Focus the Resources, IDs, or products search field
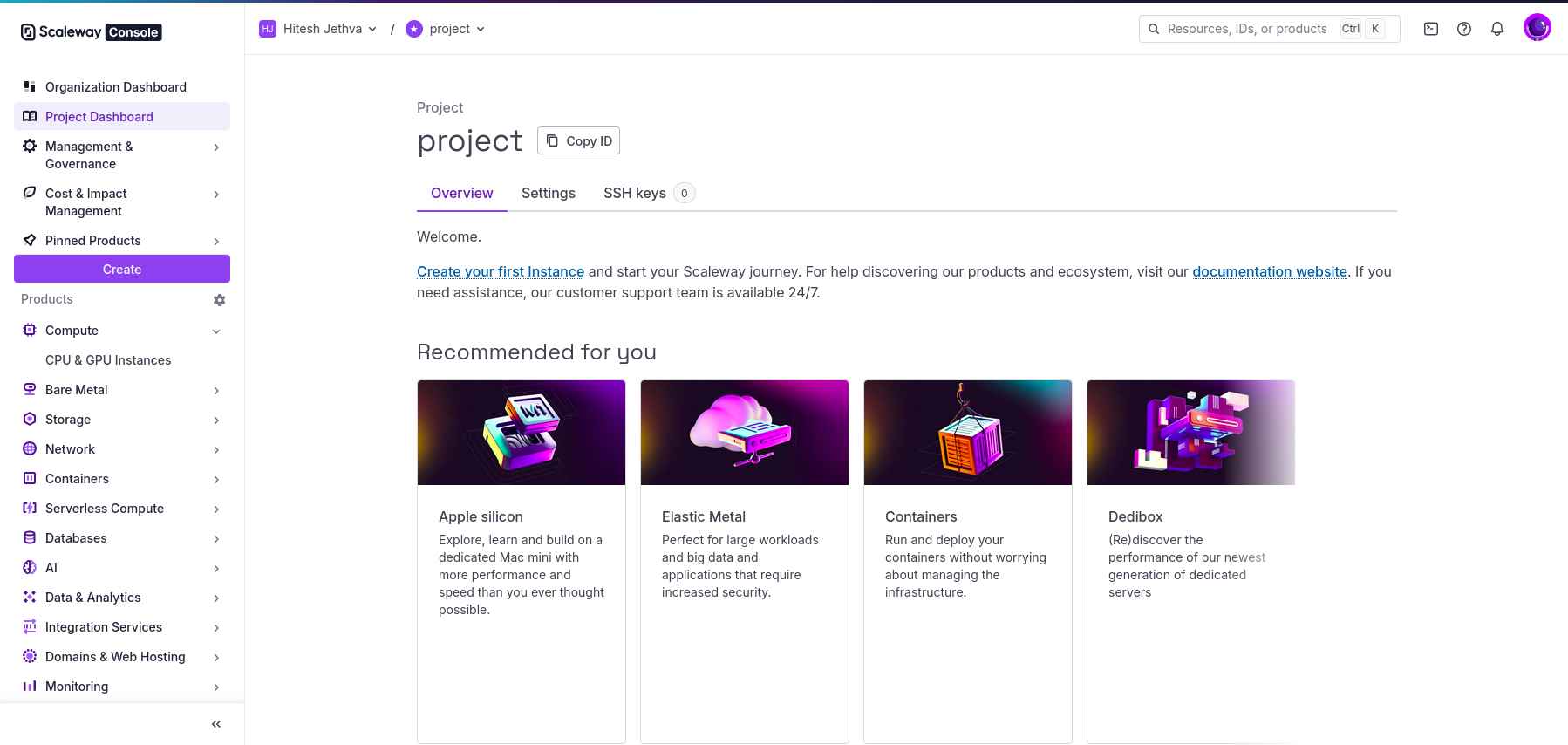 point(1269,29)
